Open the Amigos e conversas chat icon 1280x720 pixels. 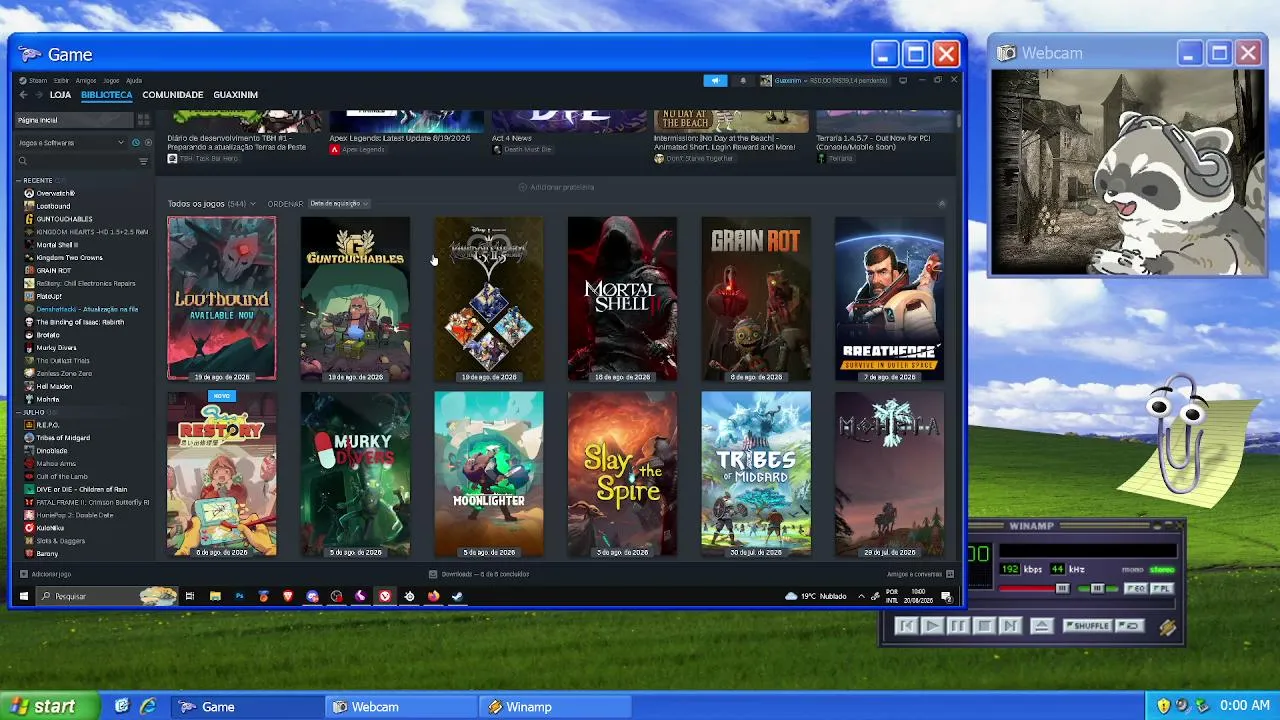[950, 574]
